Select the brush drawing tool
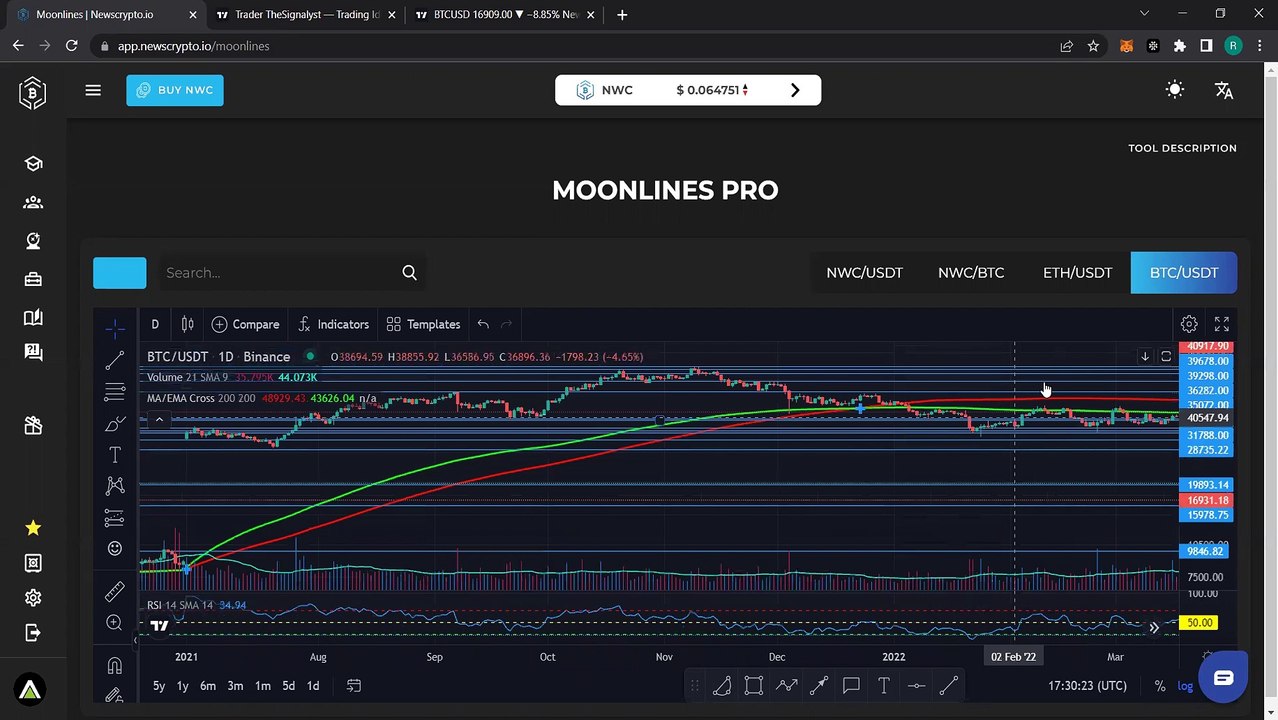Screen dimensions: 1278x720 tap(115, 424)
